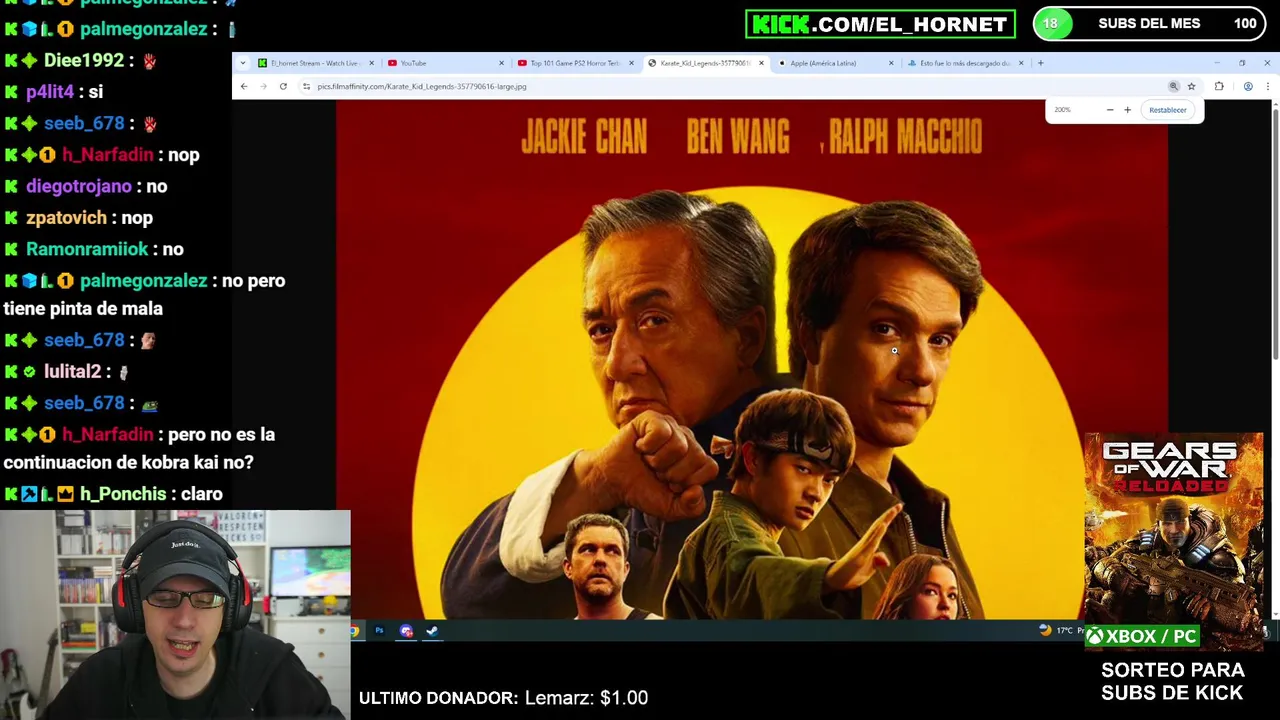The width and height of the screenshot is (1280, 720).
Task: Open the pink circular app in taskbar
Action: (x=406, y=631)
